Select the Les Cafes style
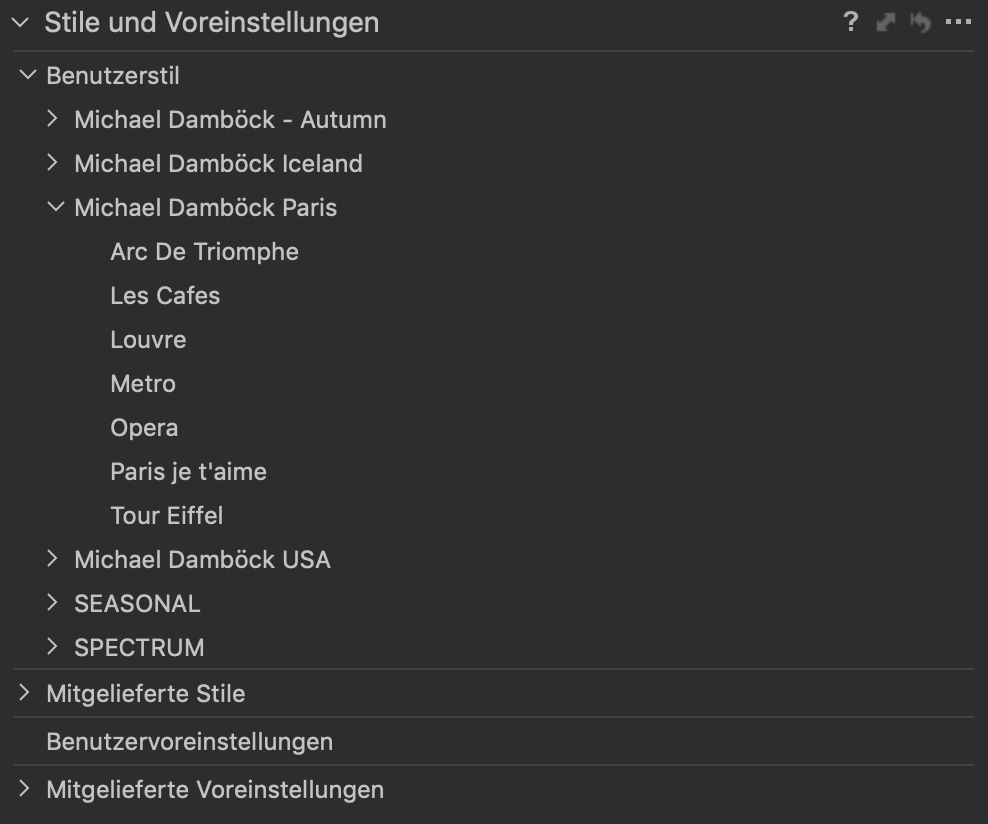 [165, 296]
